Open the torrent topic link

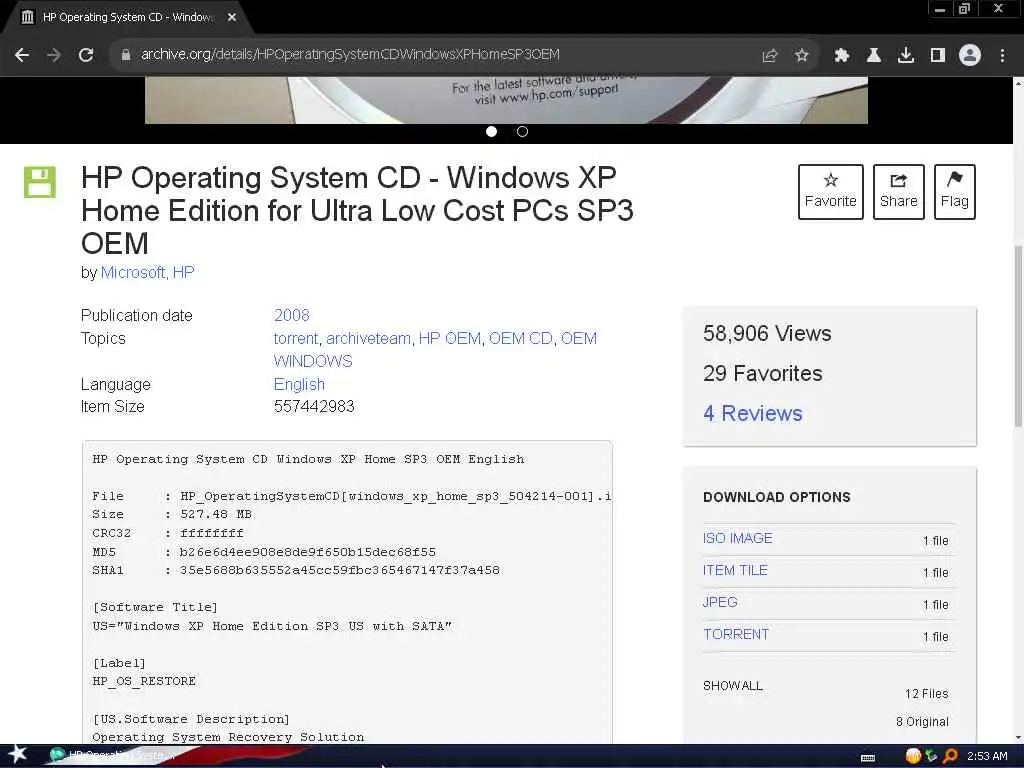tap(296, 338)
